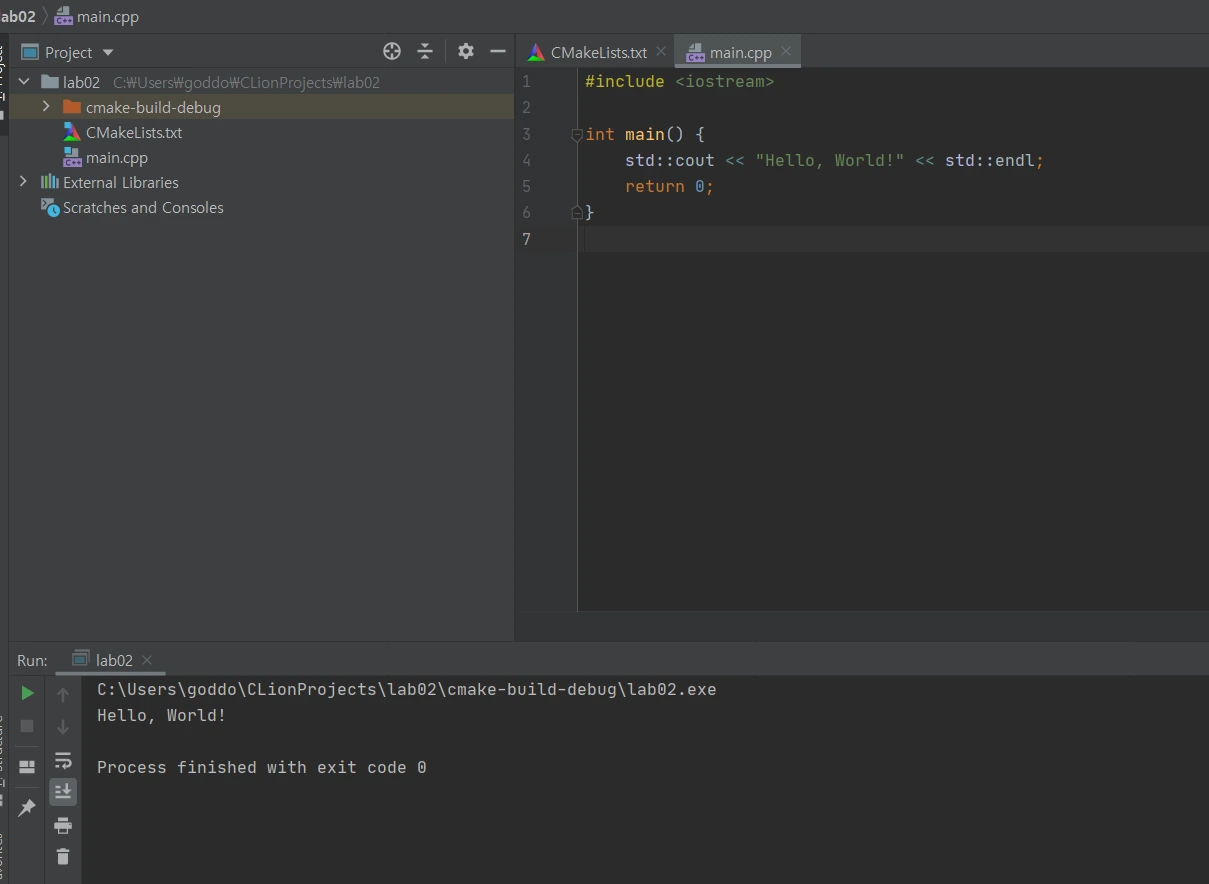Click "return 0;" in the editor
The image size is (1209, 884).
click(670, 186)
